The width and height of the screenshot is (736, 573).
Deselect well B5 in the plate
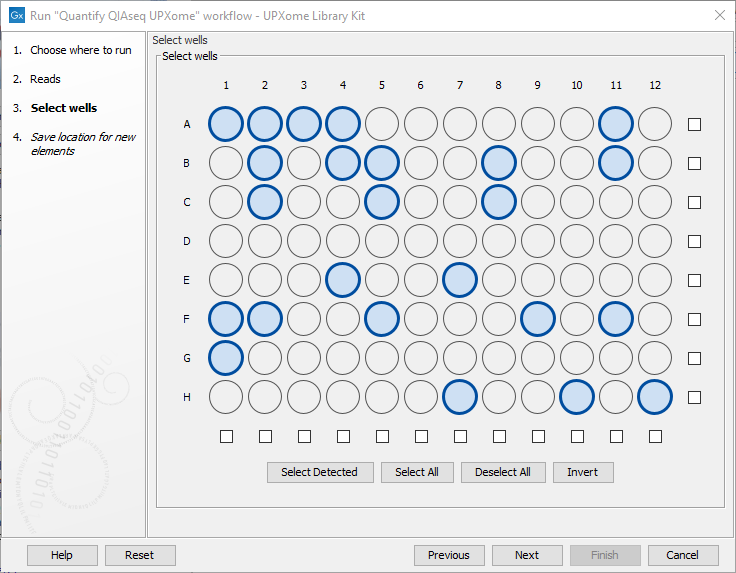[382, 163]
